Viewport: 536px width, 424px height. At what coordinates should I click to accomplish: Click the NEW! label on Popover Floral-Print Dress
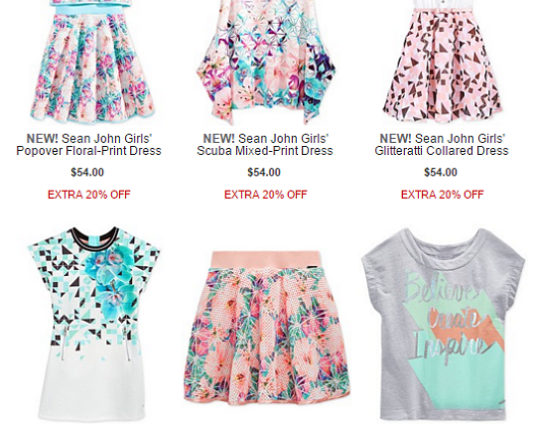pos(42,138)
